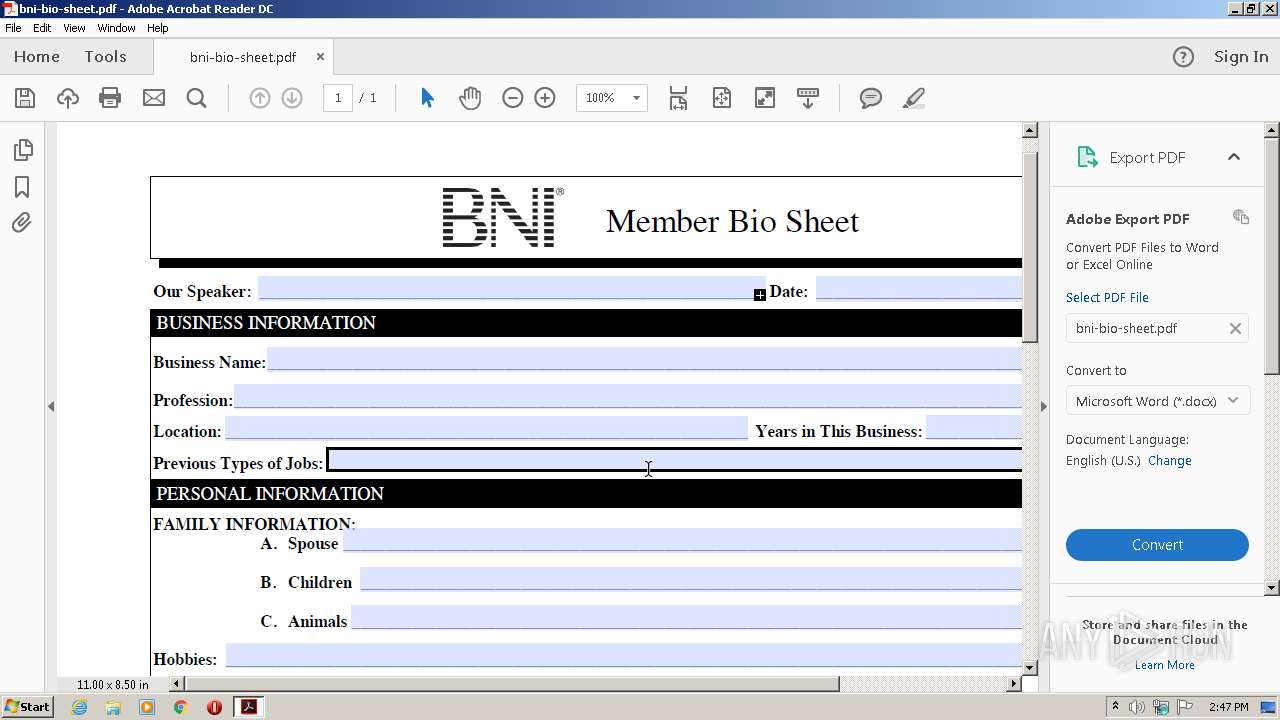Open page thumbnails panel icon
The image size is (1280, 720).
(22, 150)
